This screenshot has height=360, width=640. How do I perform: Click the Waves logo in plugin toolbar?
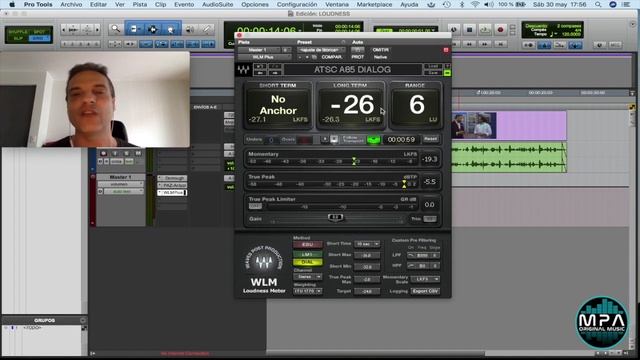(x=244, y=70)
